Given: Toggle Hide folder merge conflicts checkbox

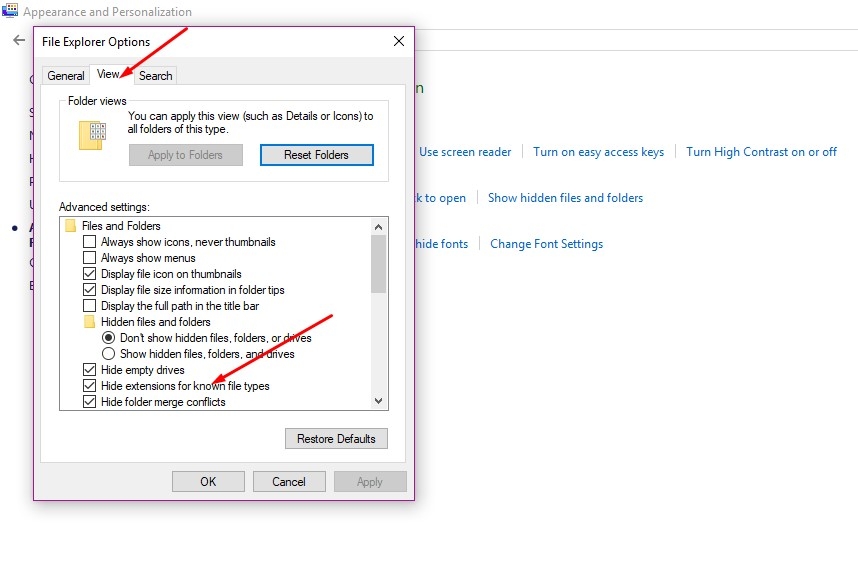Looking at the screenshot, I should 89,402.
